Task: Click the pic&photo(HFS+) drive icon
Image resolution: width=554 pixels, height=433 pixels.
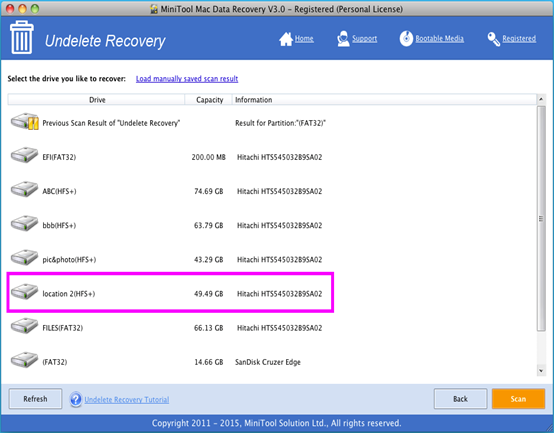Action: coord(24,258)
